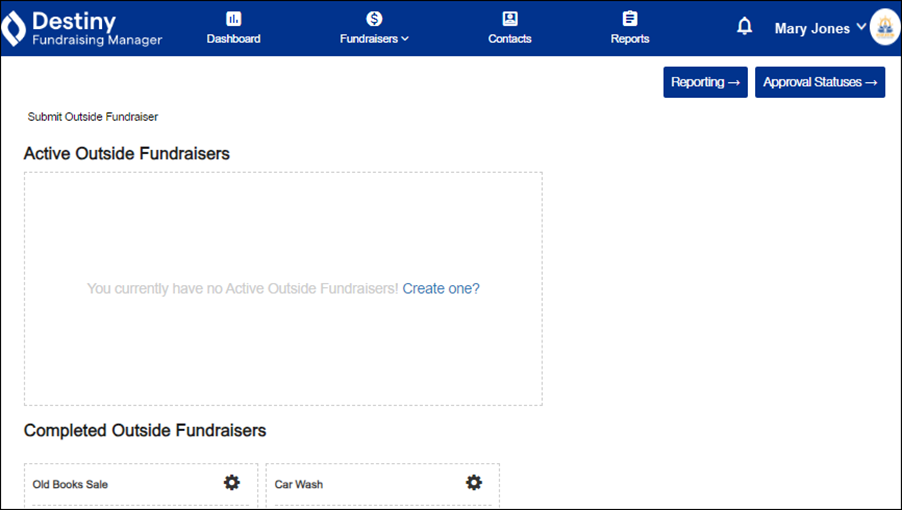Click the Reports clipboard icon
Viewport: 902px width, 510px height.
point(630,19)
